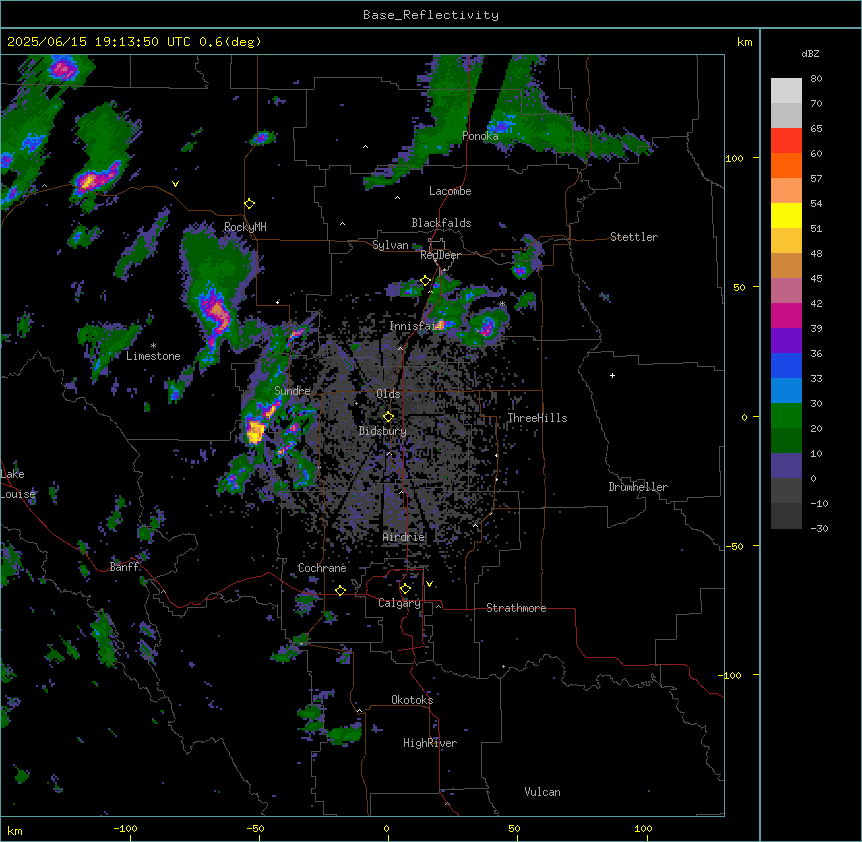Click the Ponoka city label

click(x=480, y=136)
